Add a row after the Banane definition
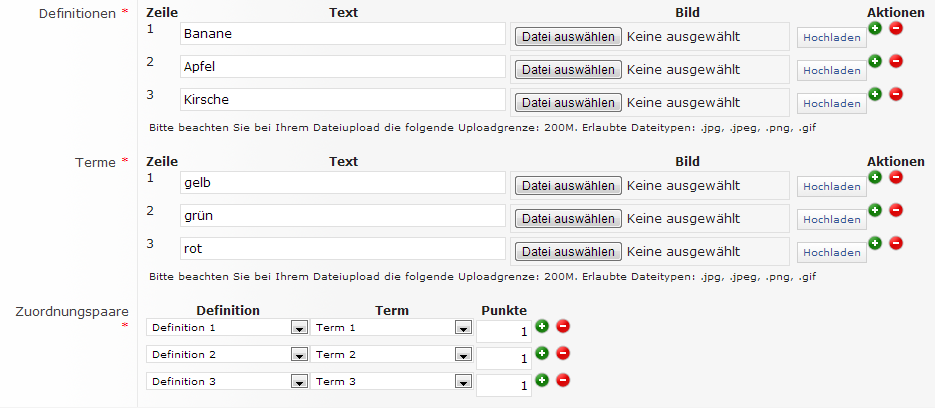The height and width of the screenshot is (408, 935). click(x=875, y=29)
